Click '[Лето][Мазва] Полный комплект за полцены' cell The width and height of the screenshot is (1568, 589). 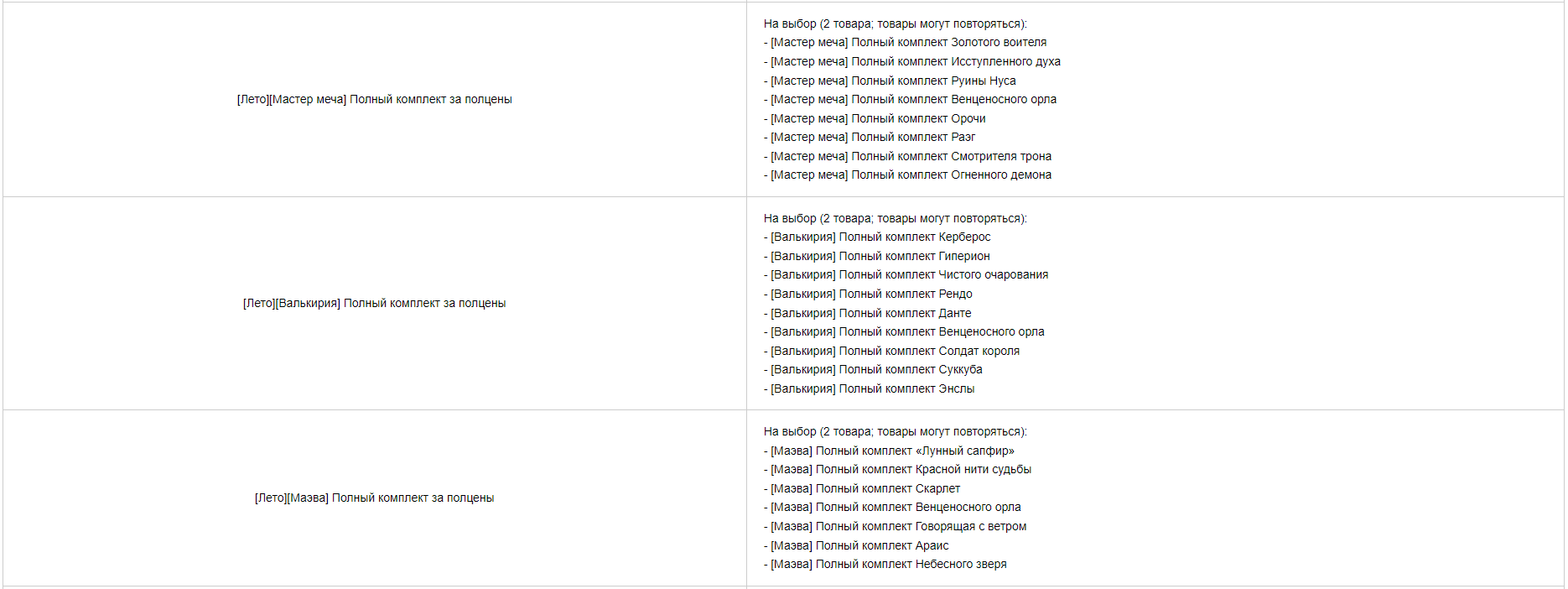pyautogui.click(x=374, y=498)
